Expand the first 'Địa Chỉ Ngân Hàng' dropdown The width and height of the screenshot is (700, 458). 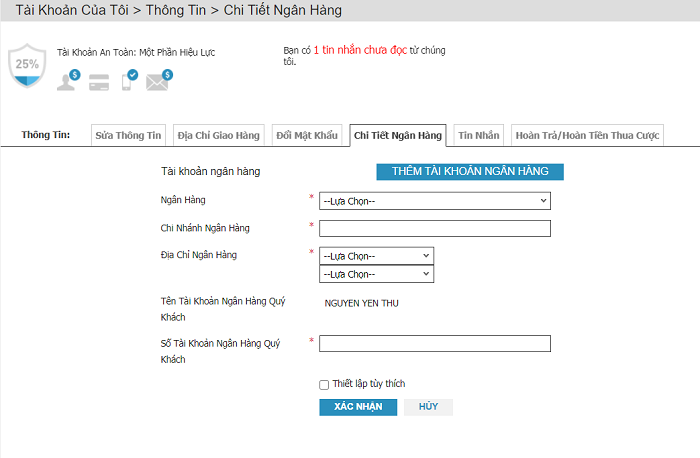376,255
